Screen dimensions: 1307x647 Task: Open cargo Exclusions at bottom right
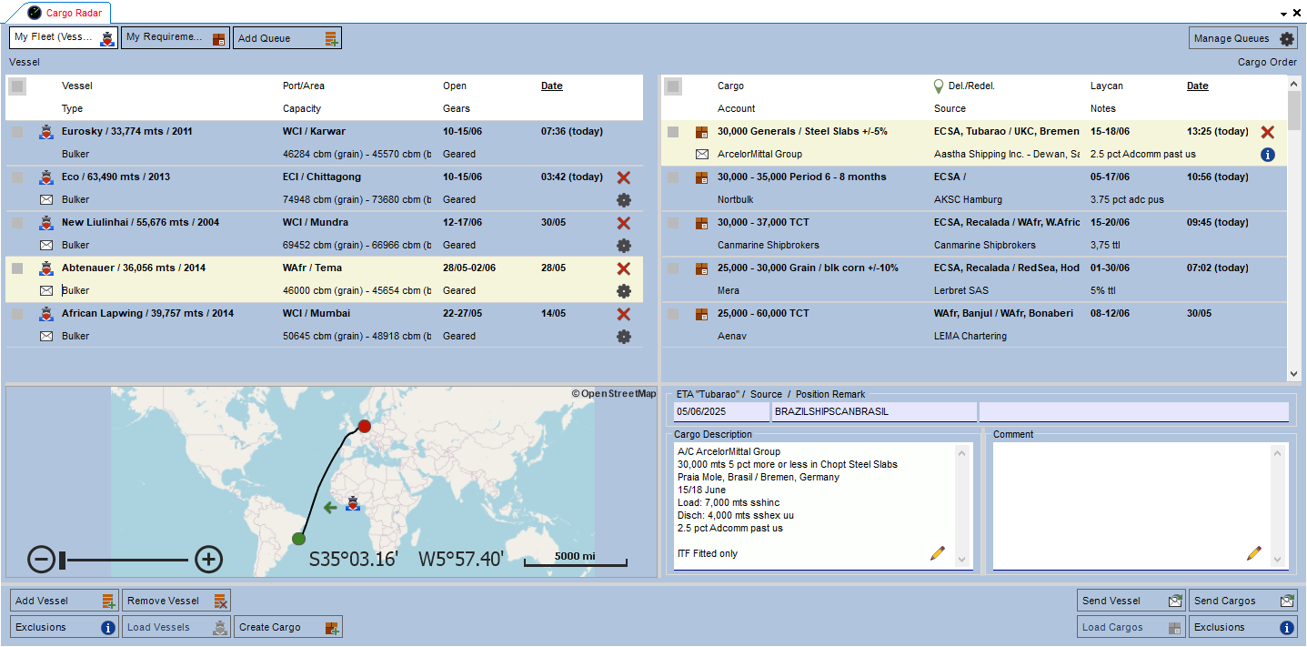[x=1243, y=627]
